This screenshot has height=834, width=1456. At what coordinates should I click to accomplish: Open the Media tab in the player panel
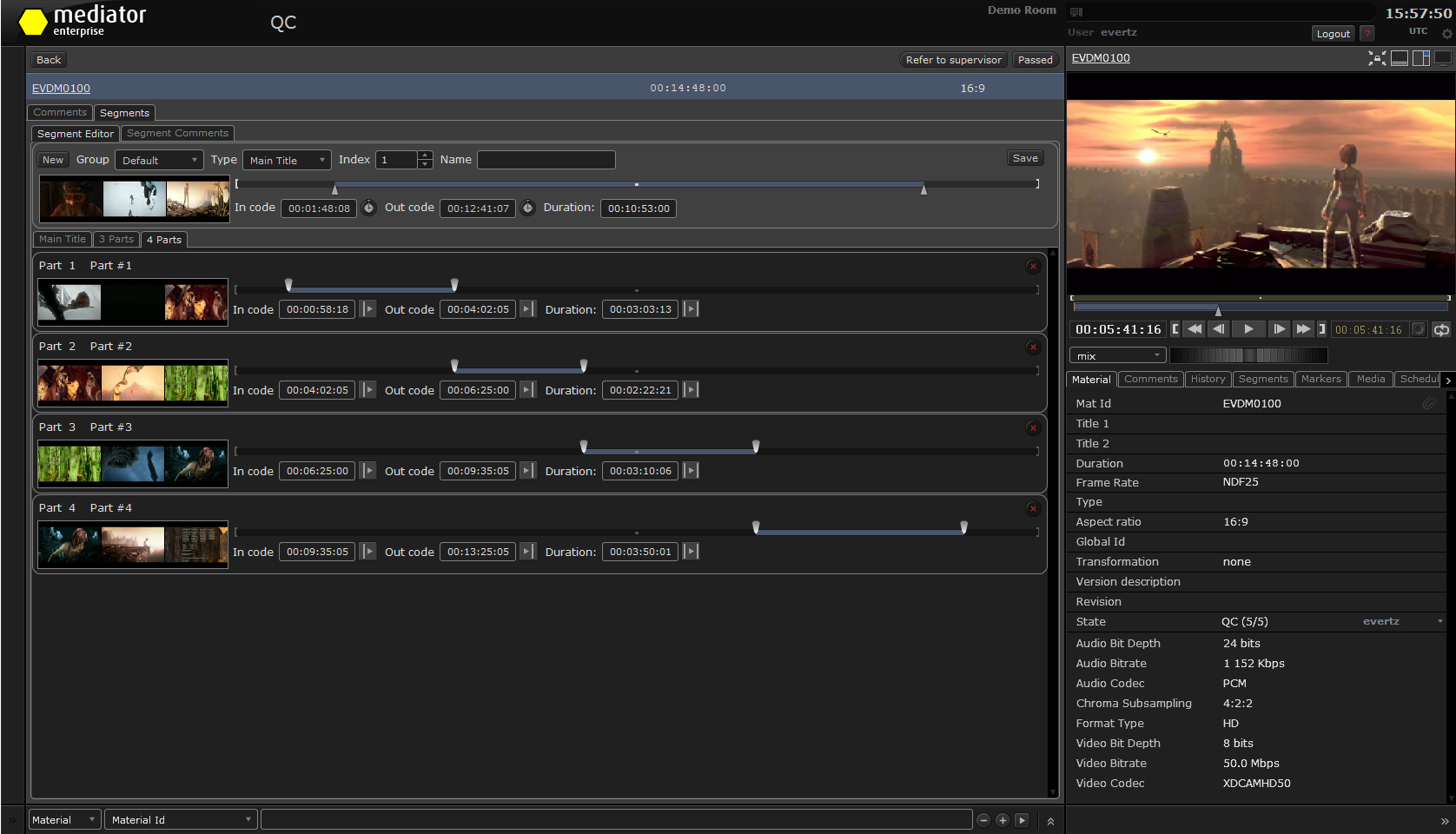(x=1371, y=380)
